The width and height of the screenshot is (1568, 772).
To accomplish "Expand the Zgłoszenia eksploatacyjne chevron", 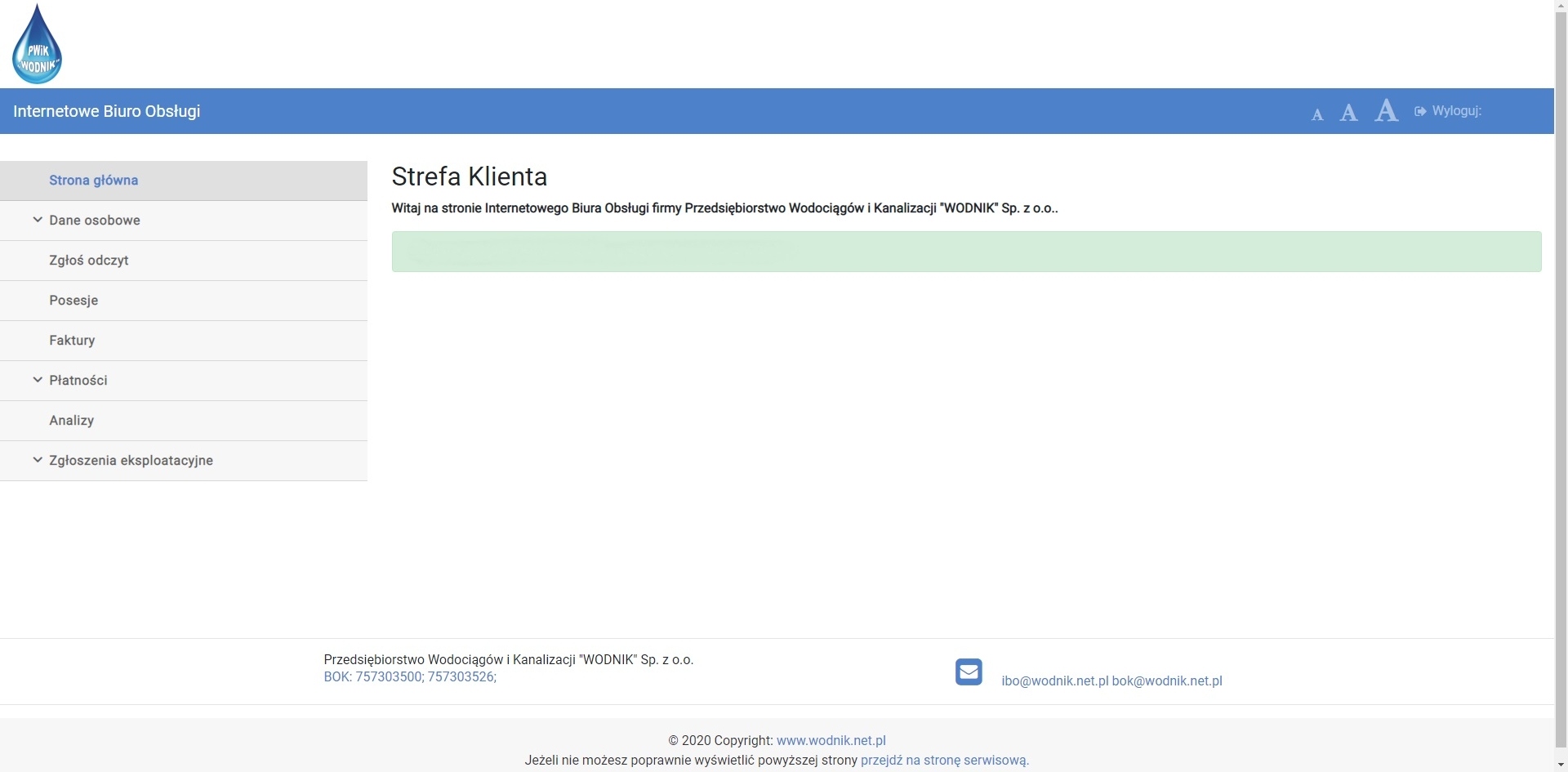I will (38, 460).
